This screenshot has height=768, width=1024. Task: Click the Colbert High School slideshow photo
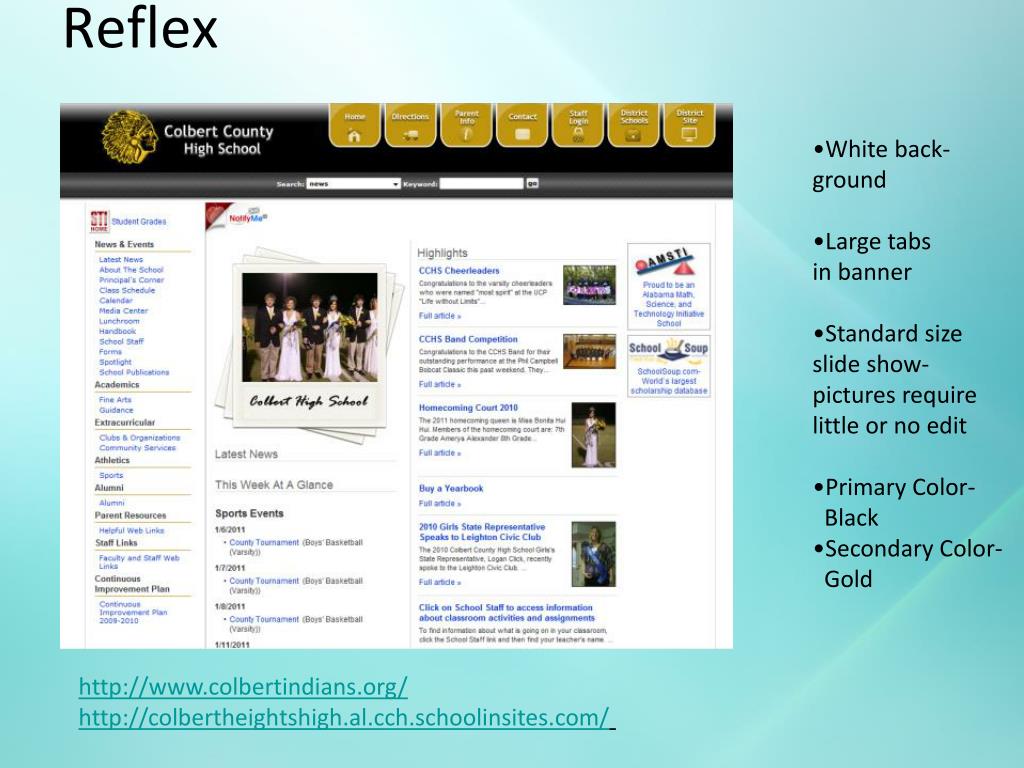[x=310, y=327]
